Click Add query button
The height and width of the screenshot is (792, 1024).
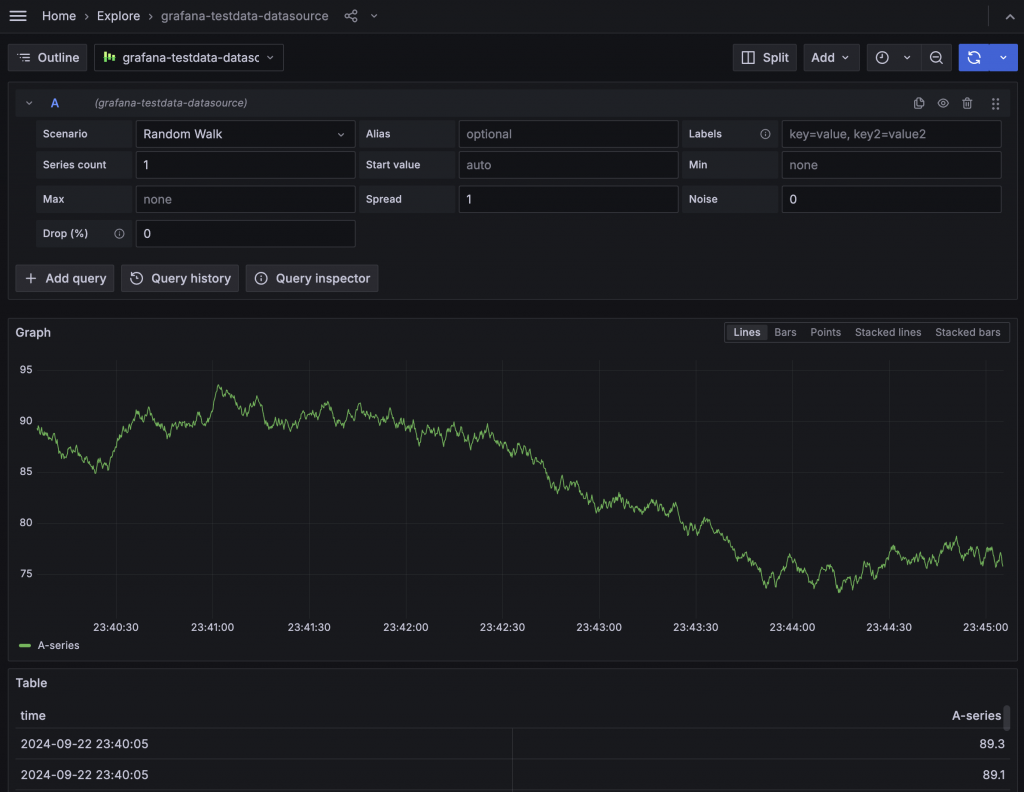pos(65,278)
